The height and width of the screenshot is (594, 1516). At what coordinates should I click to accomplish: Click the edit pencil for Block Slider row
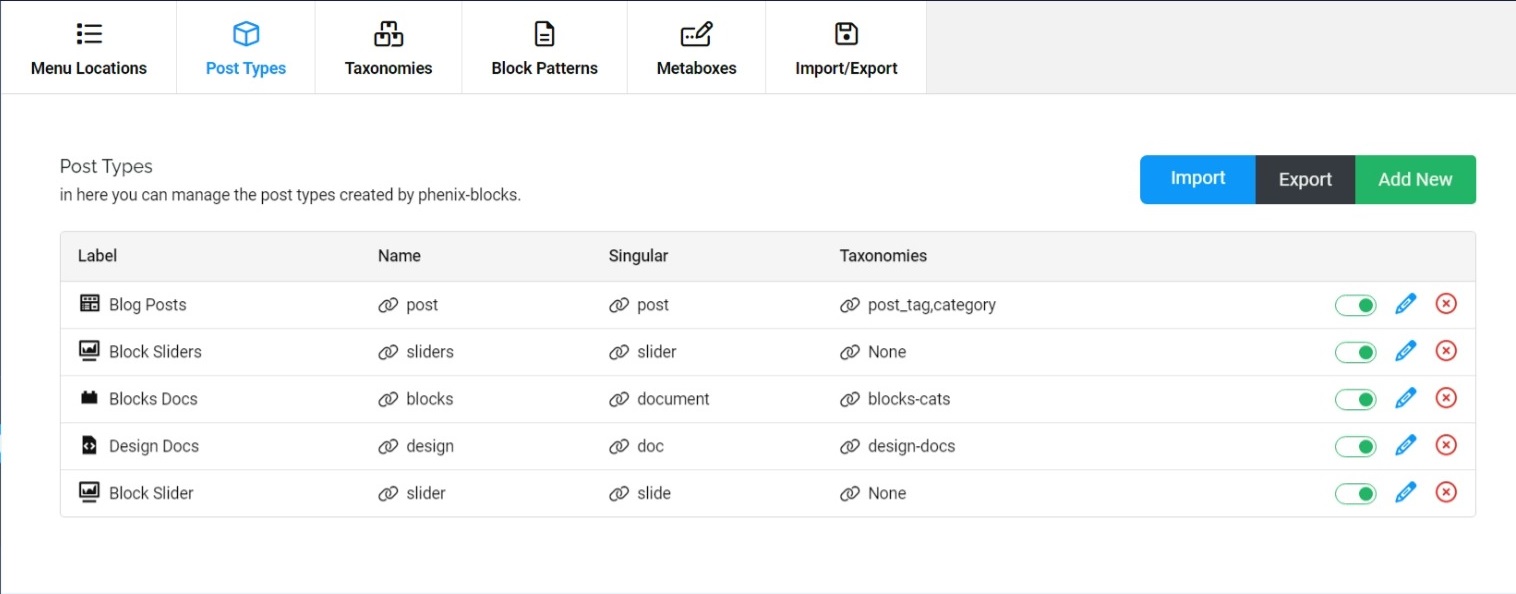1406,491
